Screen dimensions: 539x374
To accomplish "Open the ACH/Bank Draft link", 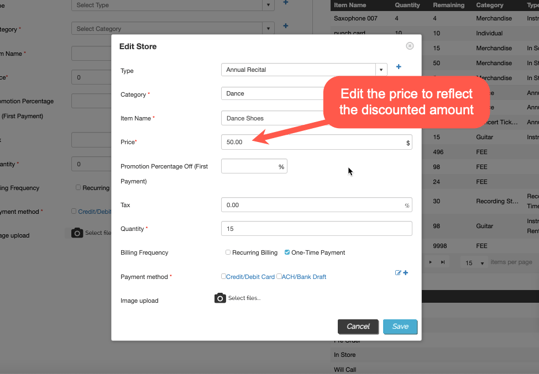I will tap(304, 277).
